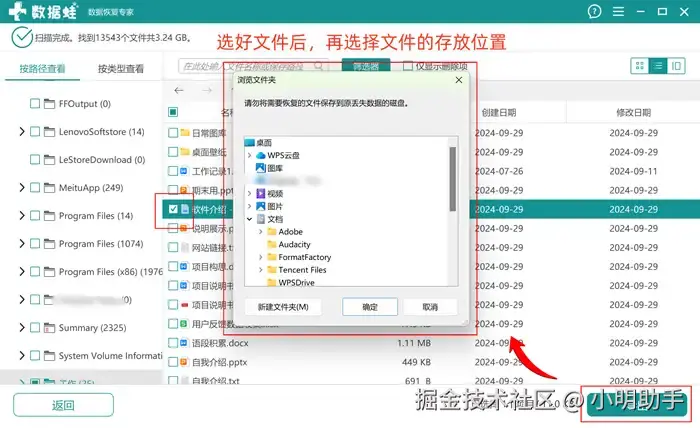Viewport: 700px width, 428px height.
Task: Collapse 文档 node in dialog
Action: pos(250,219)
